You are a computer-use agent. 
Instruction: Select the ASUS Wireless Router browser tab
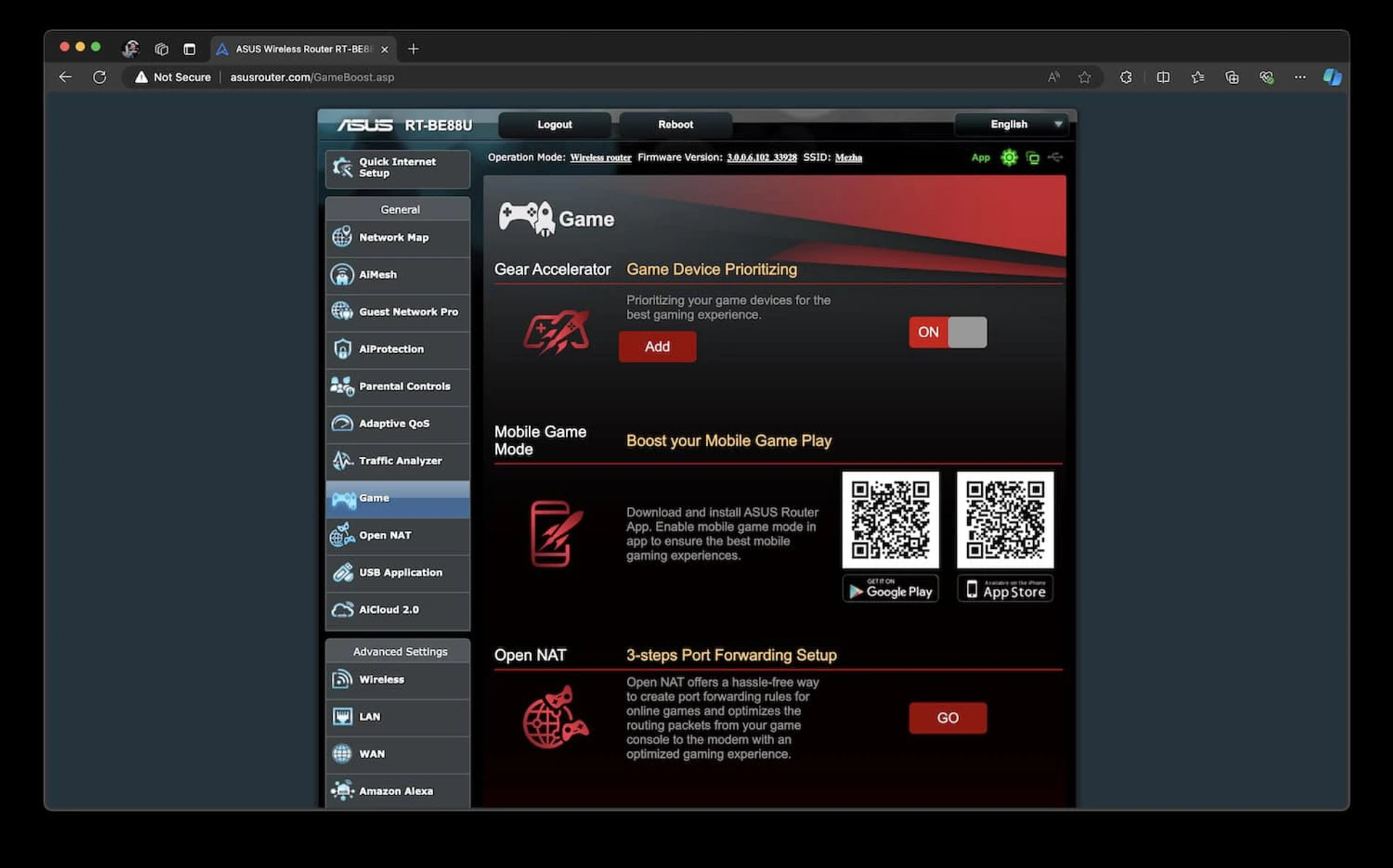[x=303, y=49]
